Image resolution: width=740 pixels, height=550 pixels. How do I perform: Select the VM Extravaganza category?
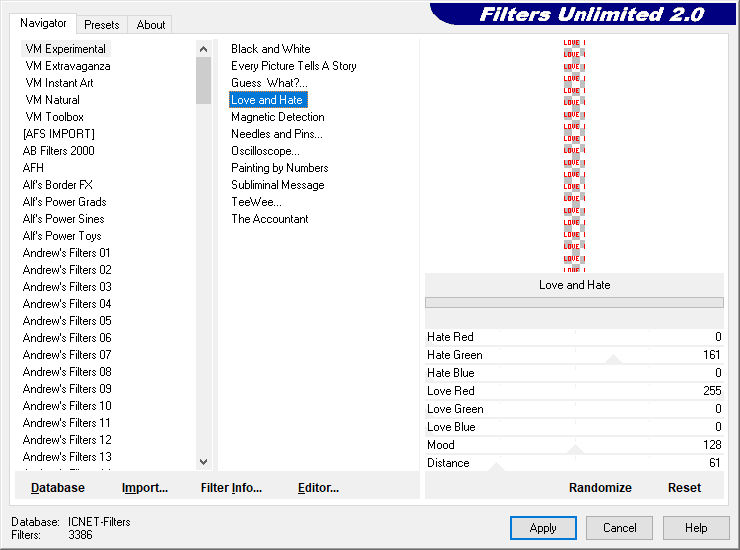tap(68, 66)
